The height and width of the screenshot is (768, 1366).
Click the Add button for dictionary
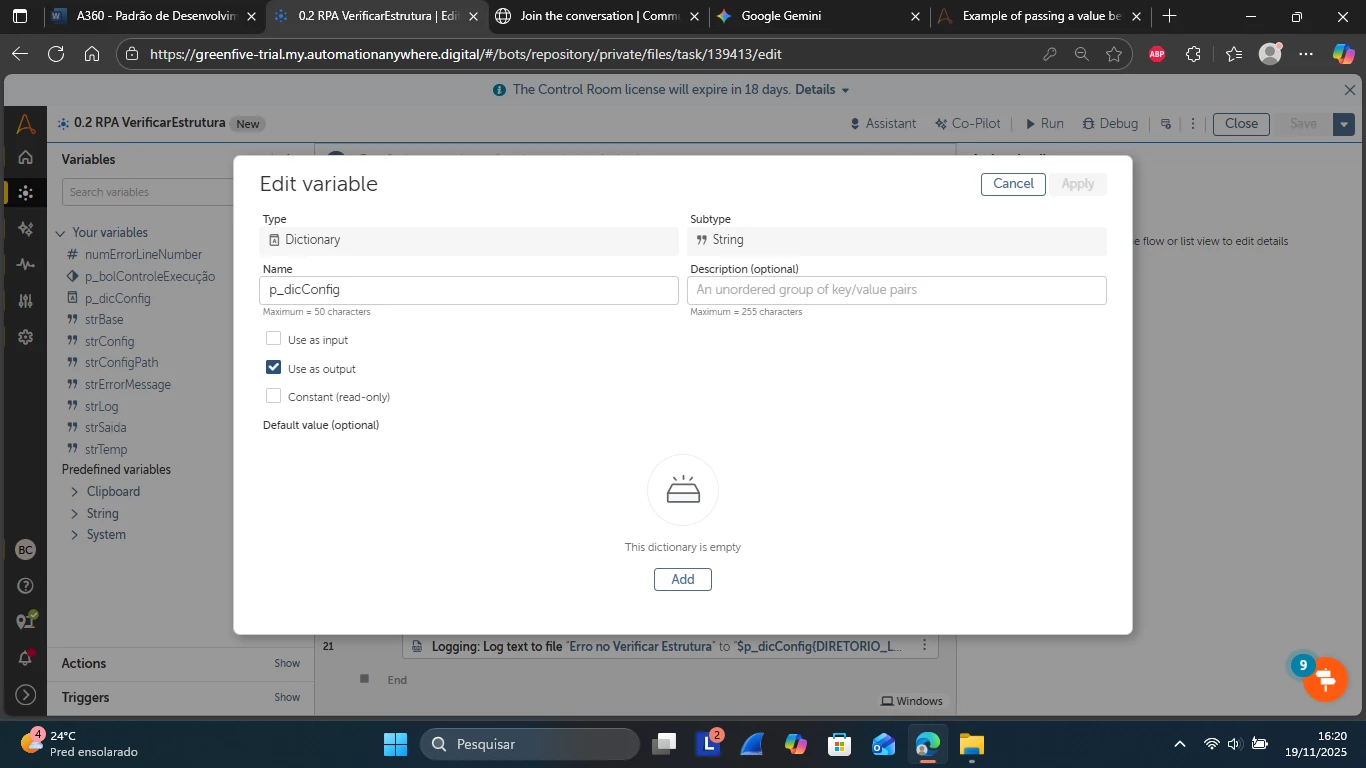683,579
